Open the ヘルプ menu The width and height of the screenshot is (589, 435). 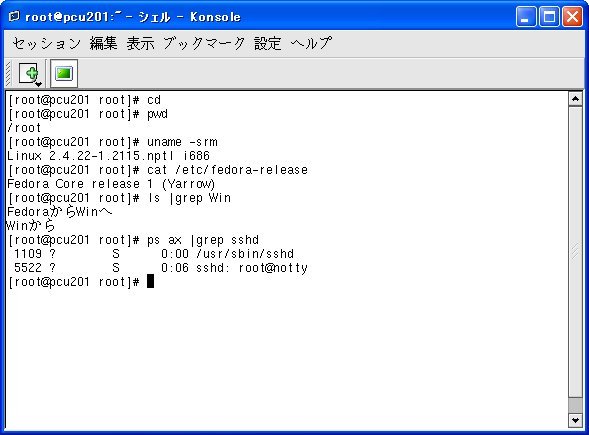[x=311, y=43]
